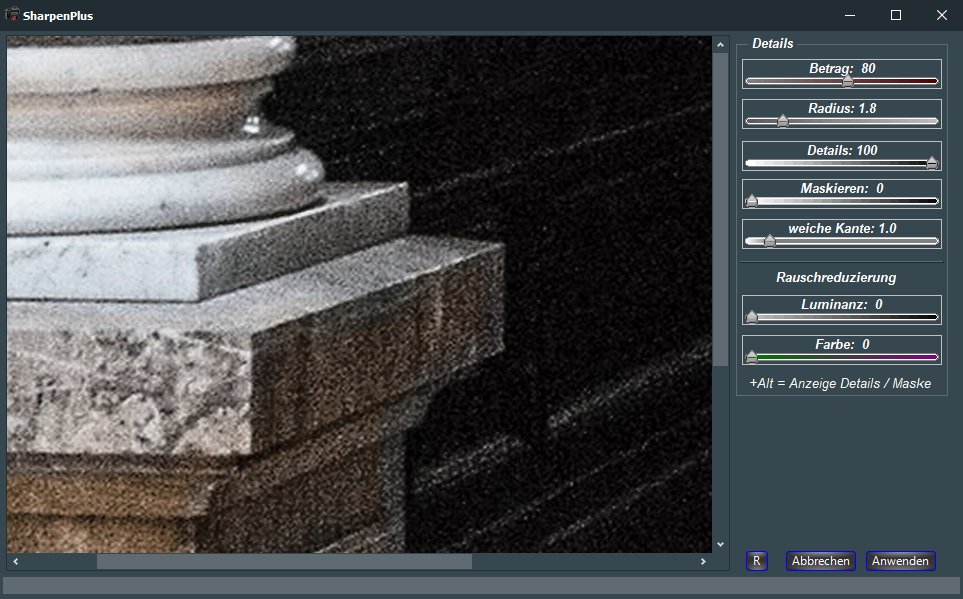Minimize the SharpenPlus window
This screenshot has height=599, width=963.
coord(850,15)
